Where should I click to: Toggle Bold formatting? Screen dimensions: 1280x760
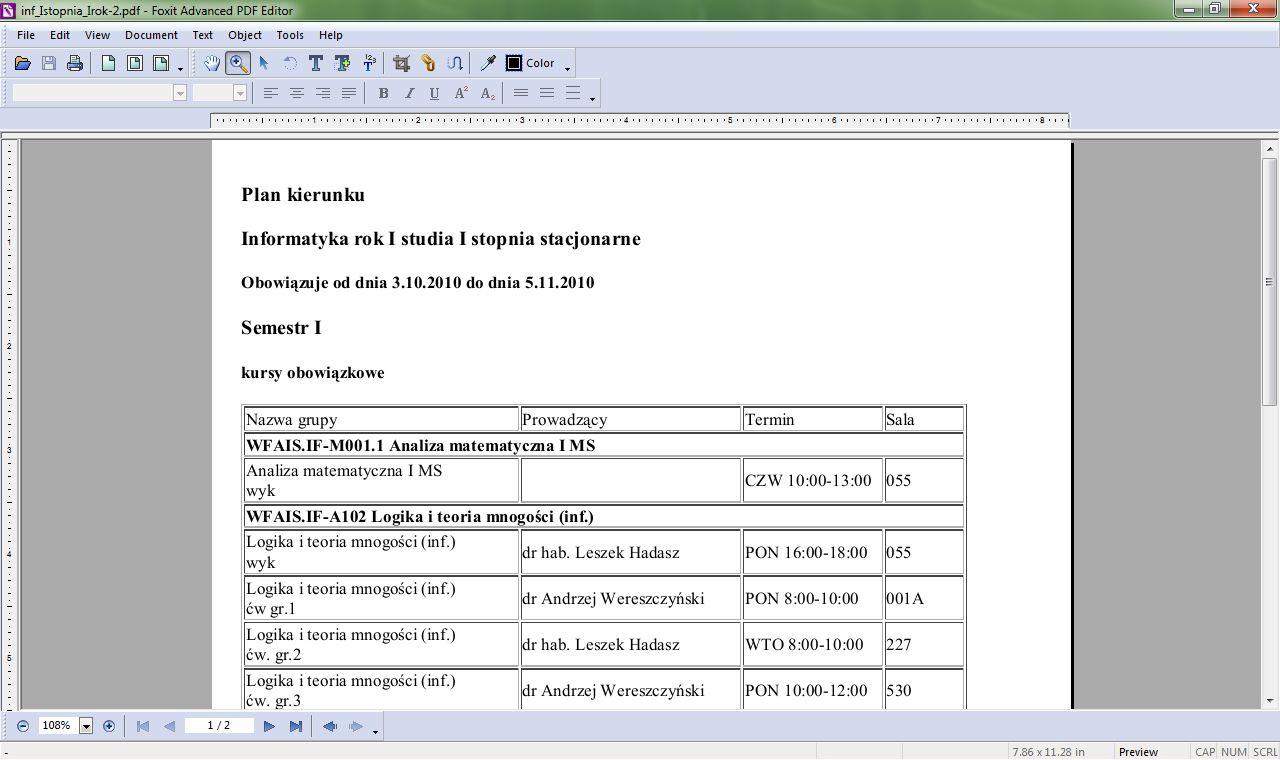coord(383,93)
